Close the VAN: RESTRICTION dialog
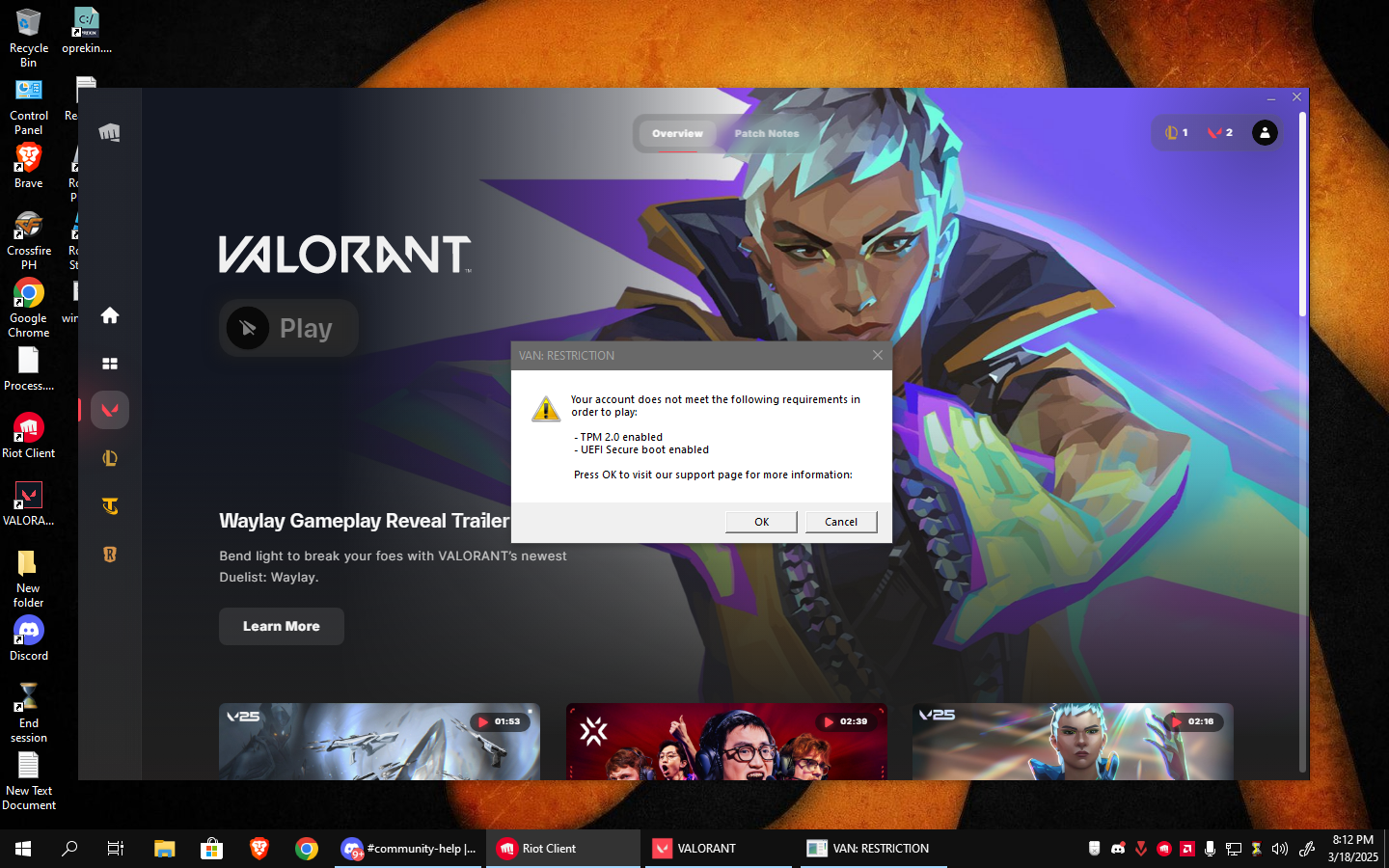 [878, 355]
